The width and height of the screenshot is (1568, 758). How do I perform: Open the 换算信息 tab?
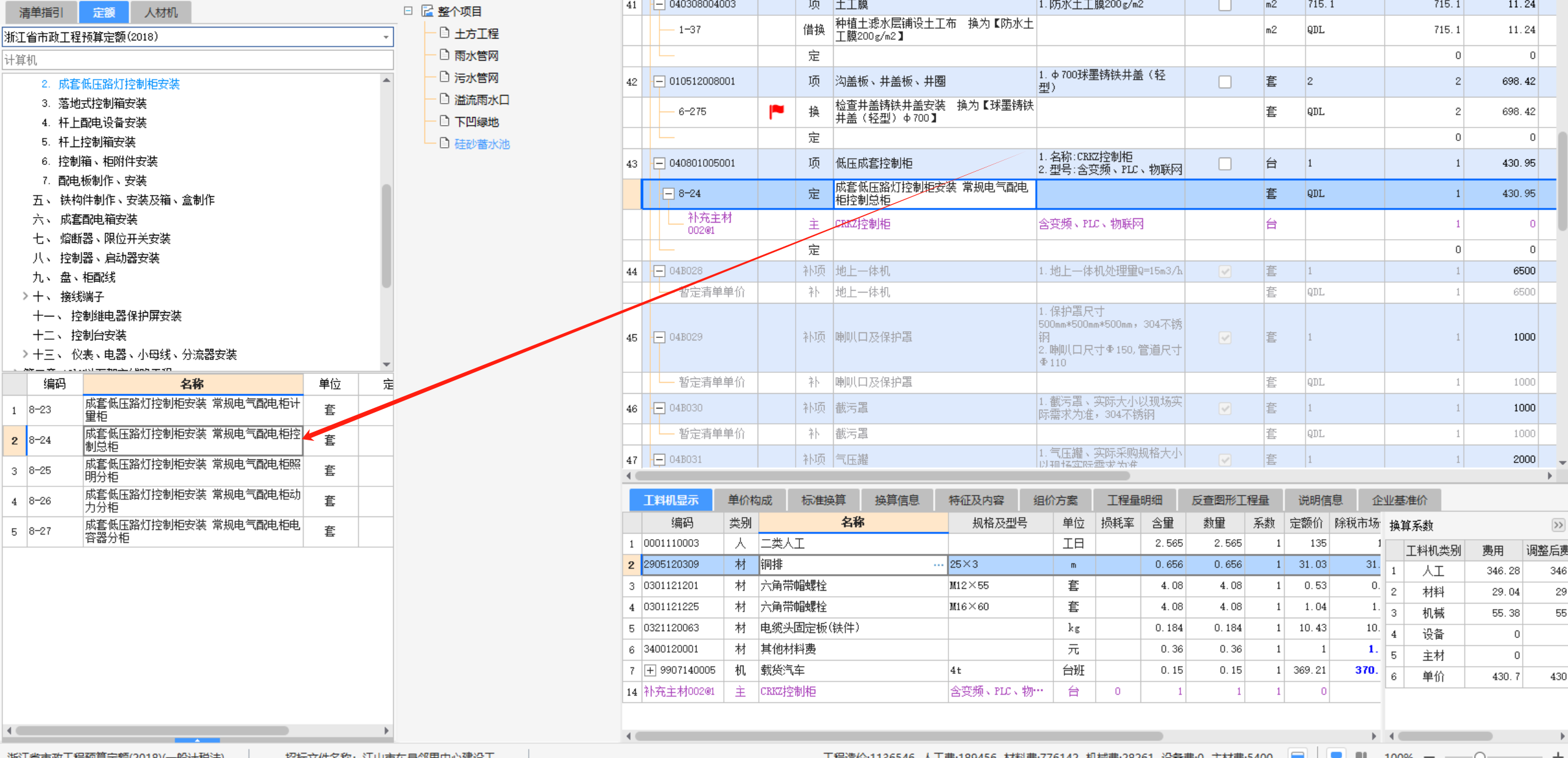pos(897,500)
